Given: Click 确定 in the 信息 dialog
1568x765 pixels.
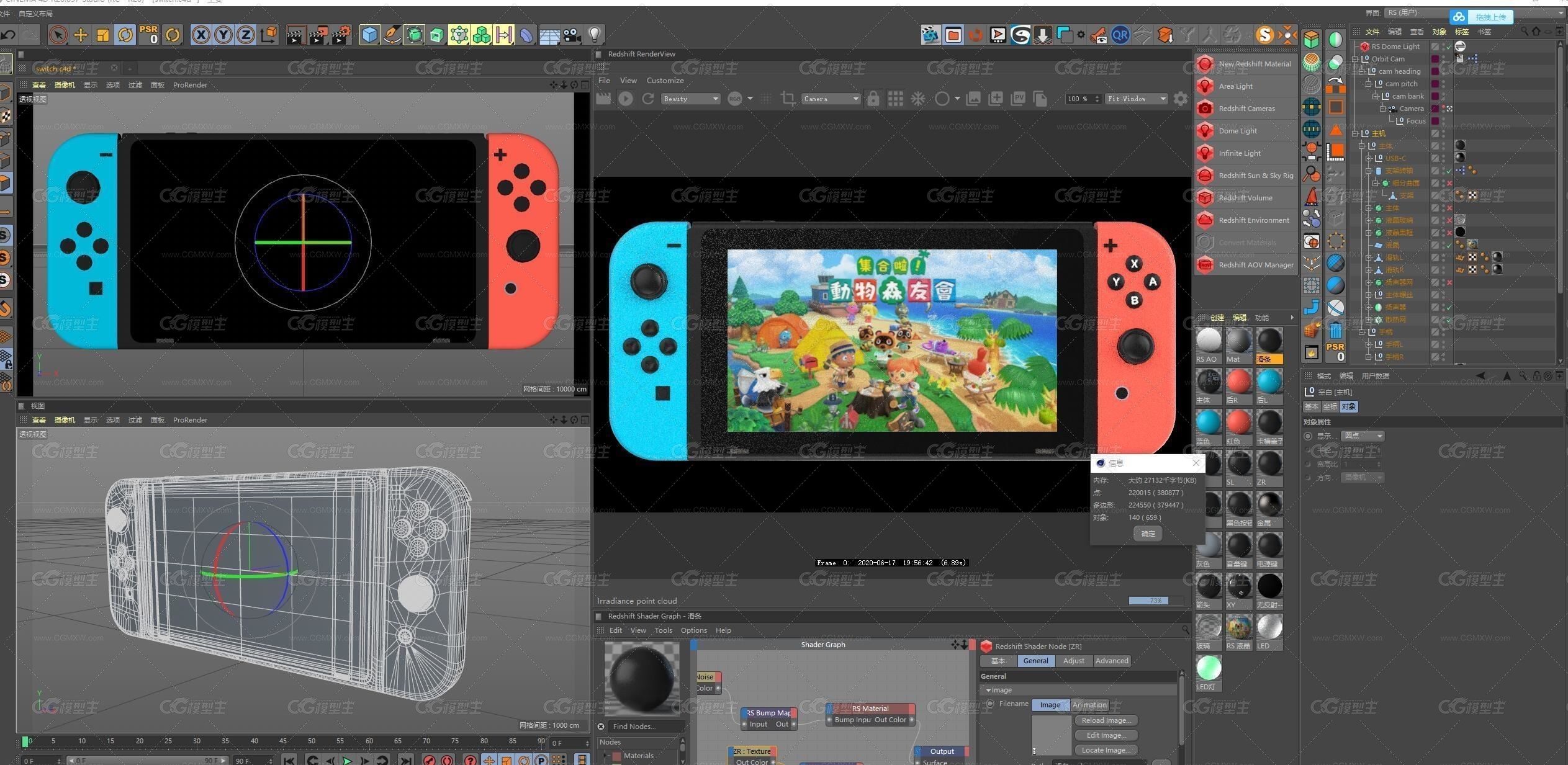Looking at the screenshot, I should click(1148, 534).
